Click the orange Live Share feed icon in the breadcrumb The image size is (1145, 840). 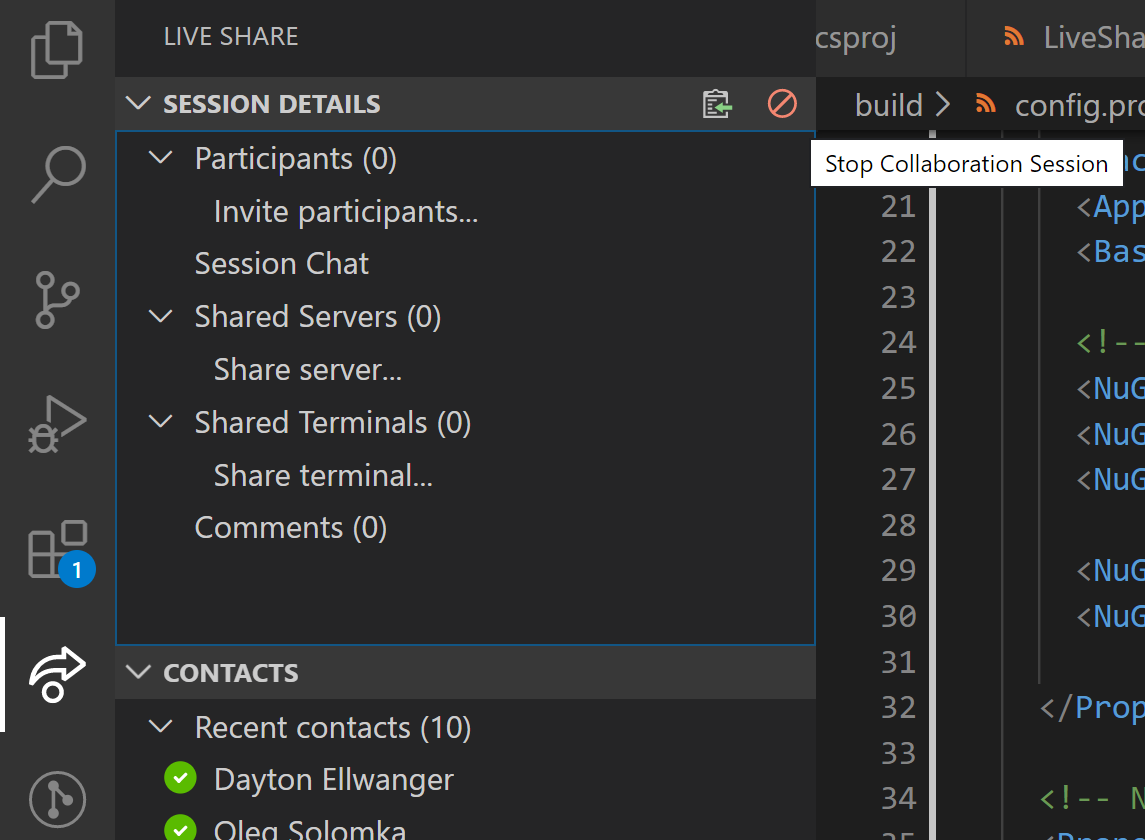(x=985, y=104)
